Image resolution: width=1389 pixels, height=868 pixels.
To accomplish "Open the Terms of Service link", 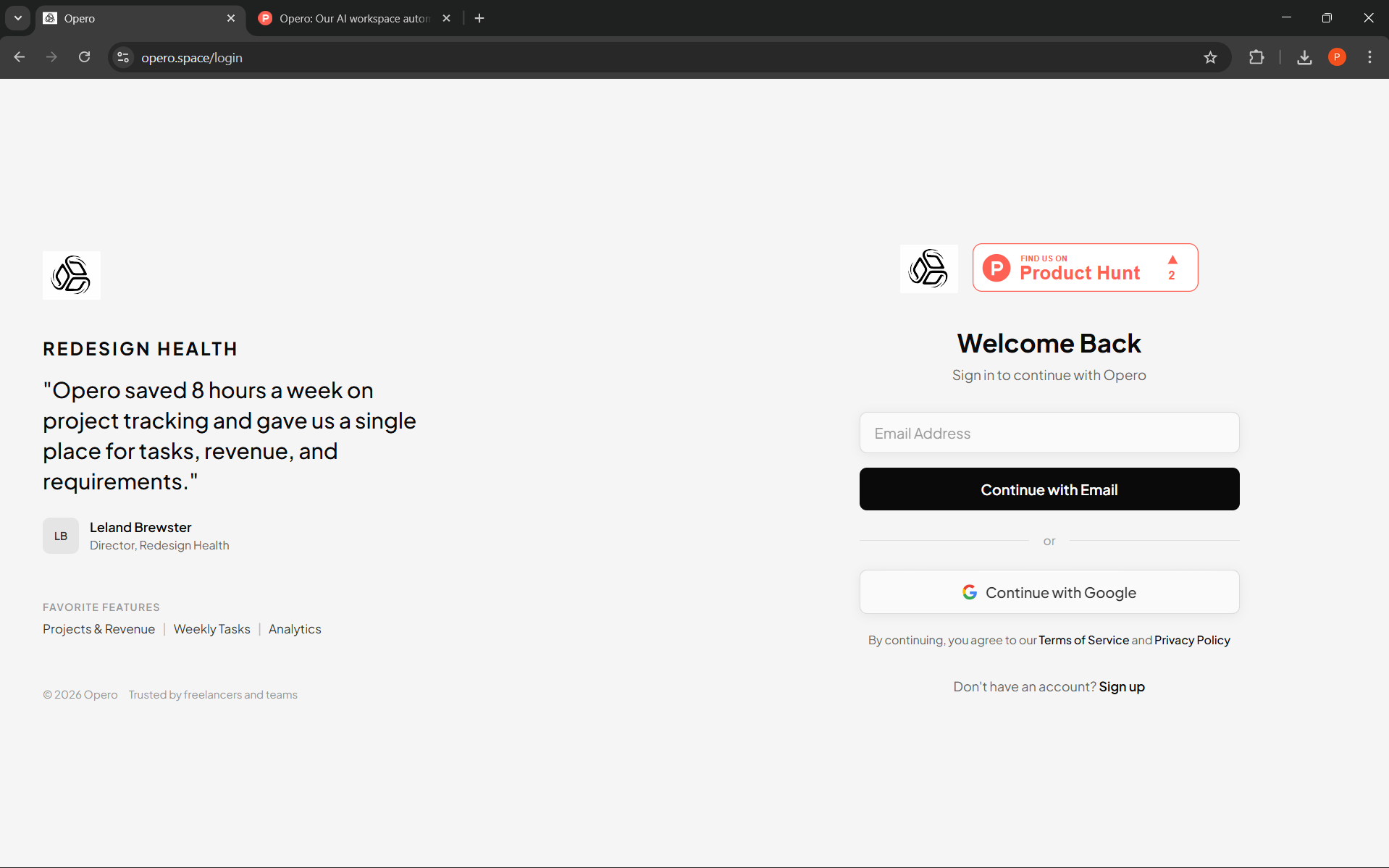I will 1083,640.
